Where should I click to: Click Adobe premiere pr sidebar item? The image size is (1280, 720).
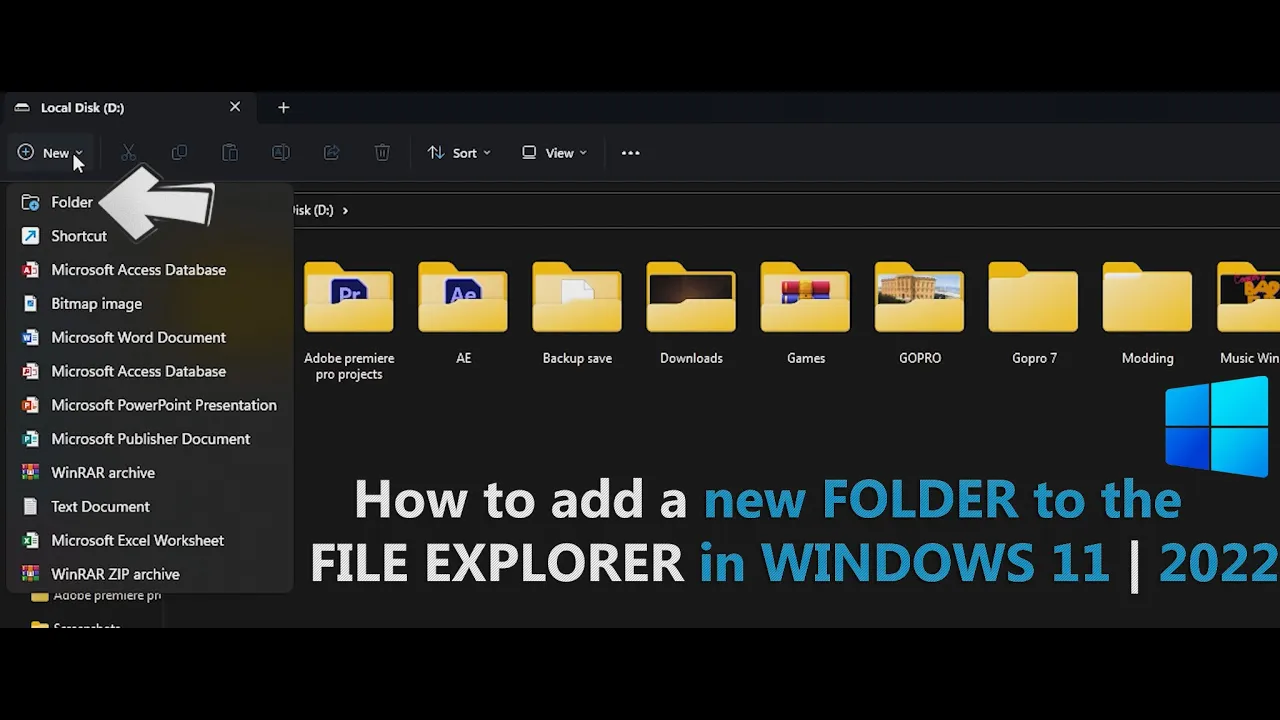95,596
